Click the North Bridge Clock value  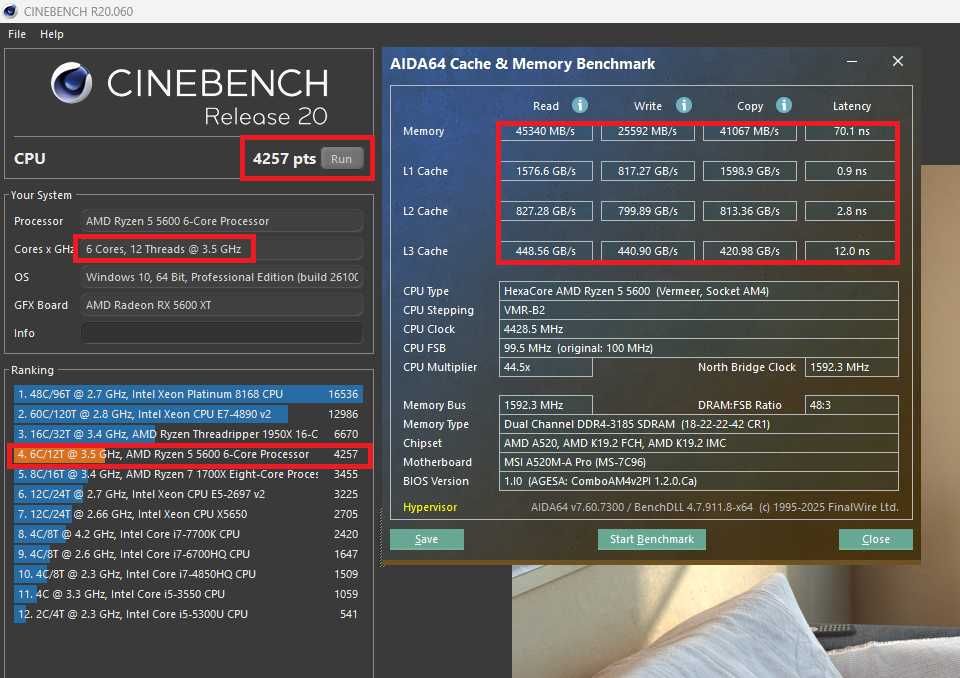click(852, 367)
